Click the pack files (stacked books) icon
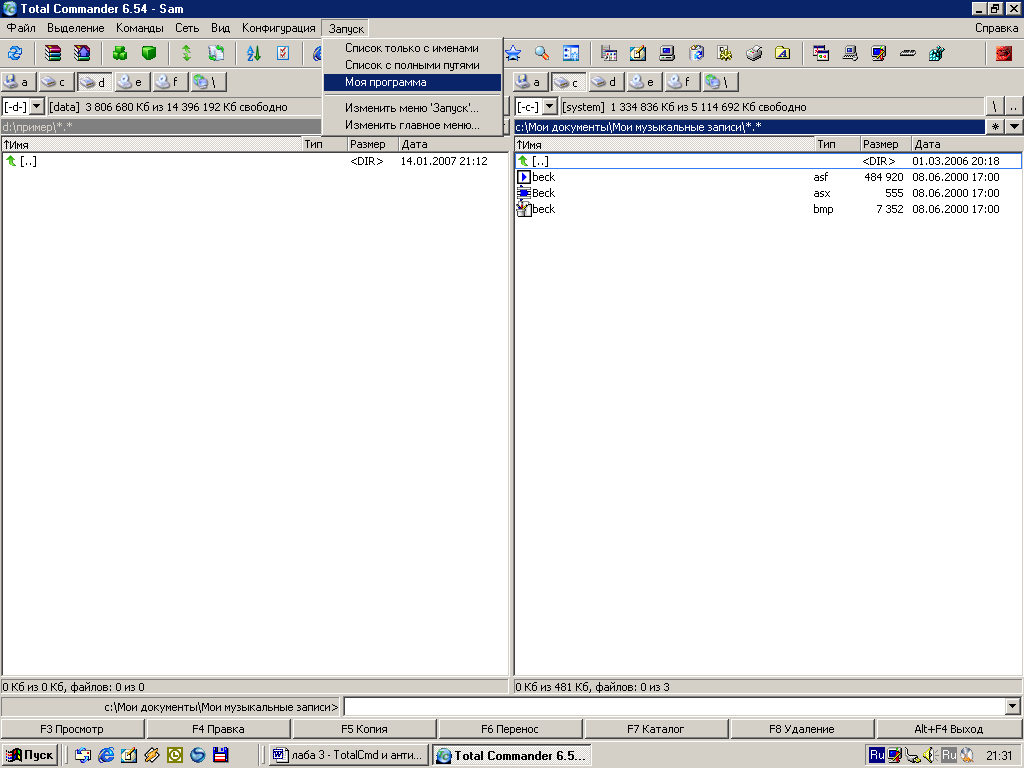This screenshot has height=768, width=1024. coord(52,54)
